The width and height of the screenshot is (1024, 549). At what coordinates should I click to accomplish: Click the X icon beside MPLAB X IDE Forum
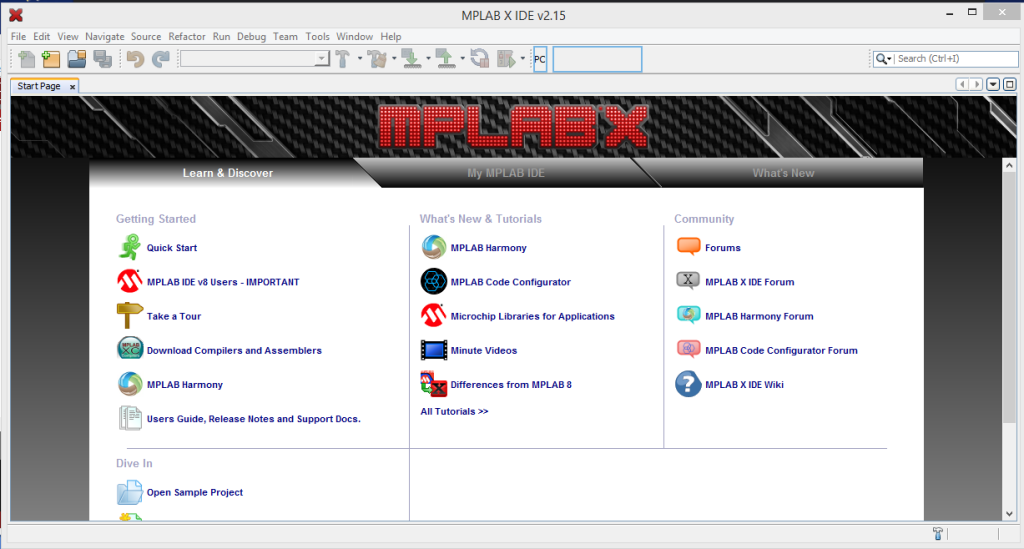pyautogui.click(x=688, y=281)
